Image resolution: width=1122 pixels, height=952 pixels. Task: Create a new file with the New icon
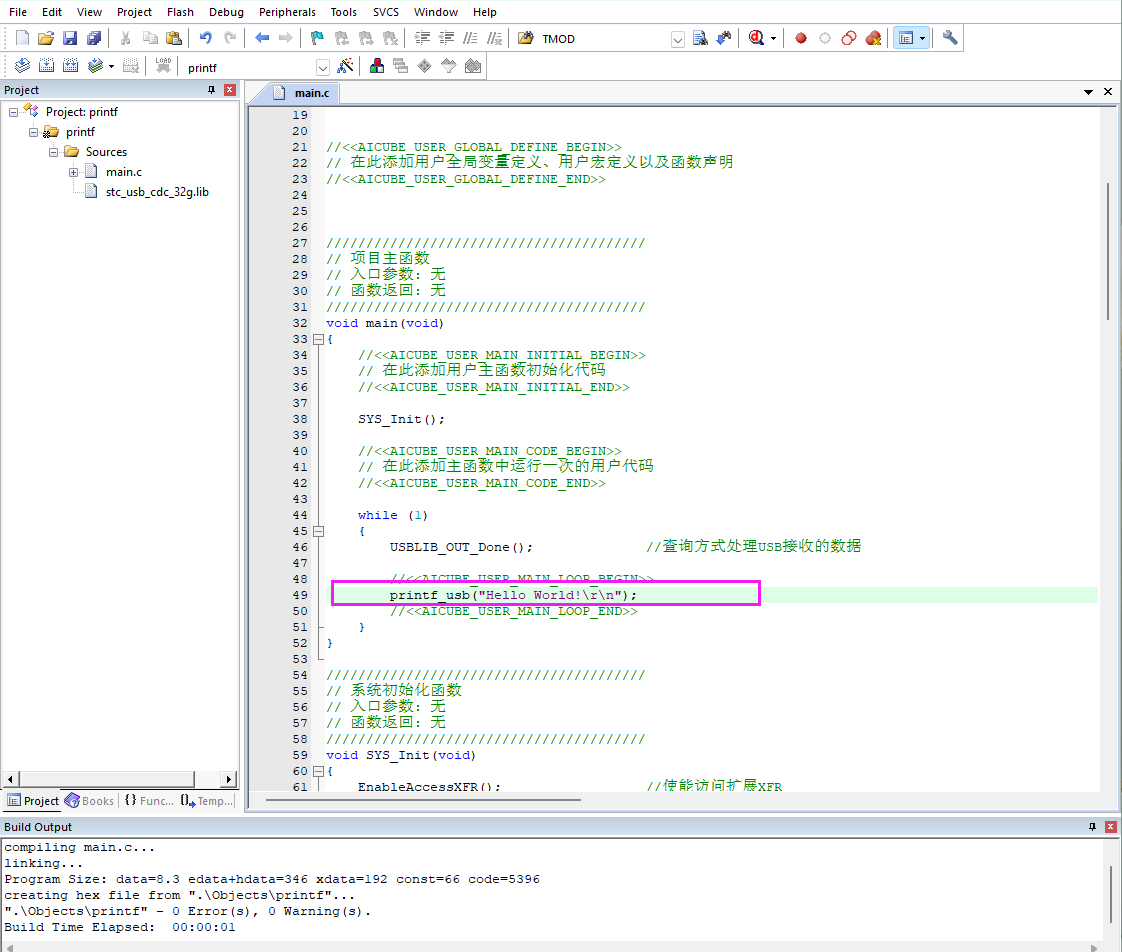[22, 38]
